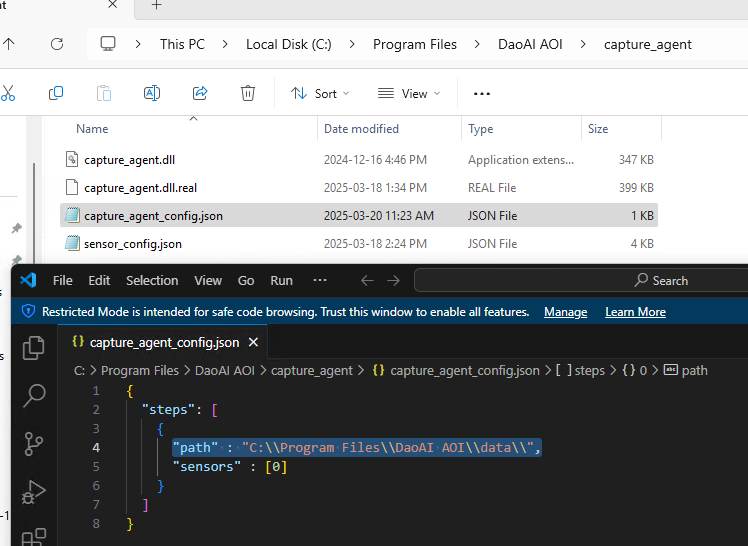Image resolution: width=748 pixels, height=546 pixels.
Task: Open the Extensions view icon
Action: coord(34,537)
